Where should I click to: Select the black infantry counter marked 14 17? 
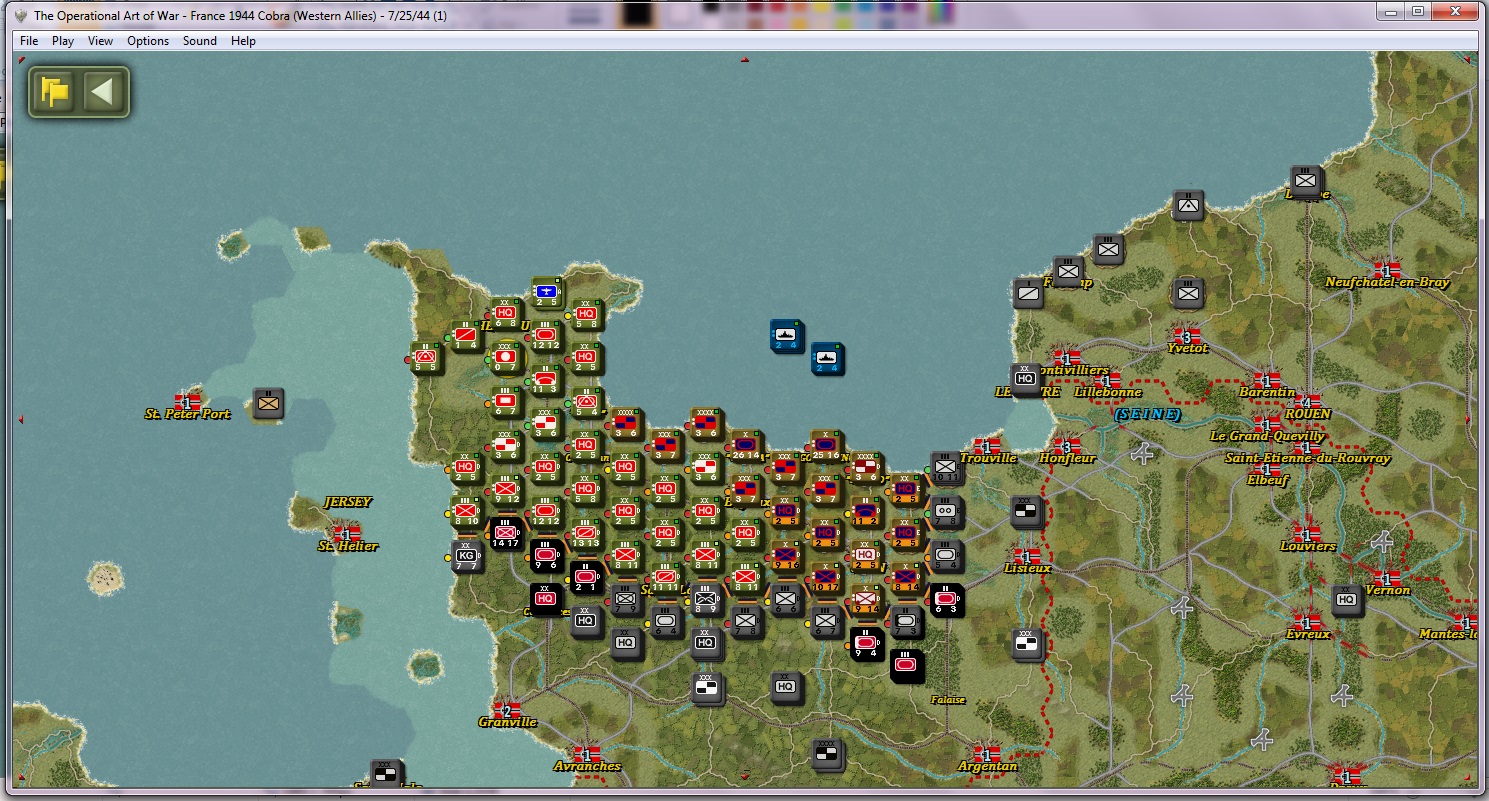point(506,534)
